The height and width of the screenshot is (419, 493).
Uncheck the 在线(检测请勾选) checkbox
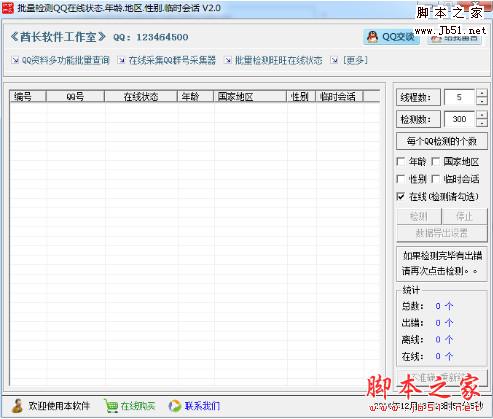coord(401,196)
